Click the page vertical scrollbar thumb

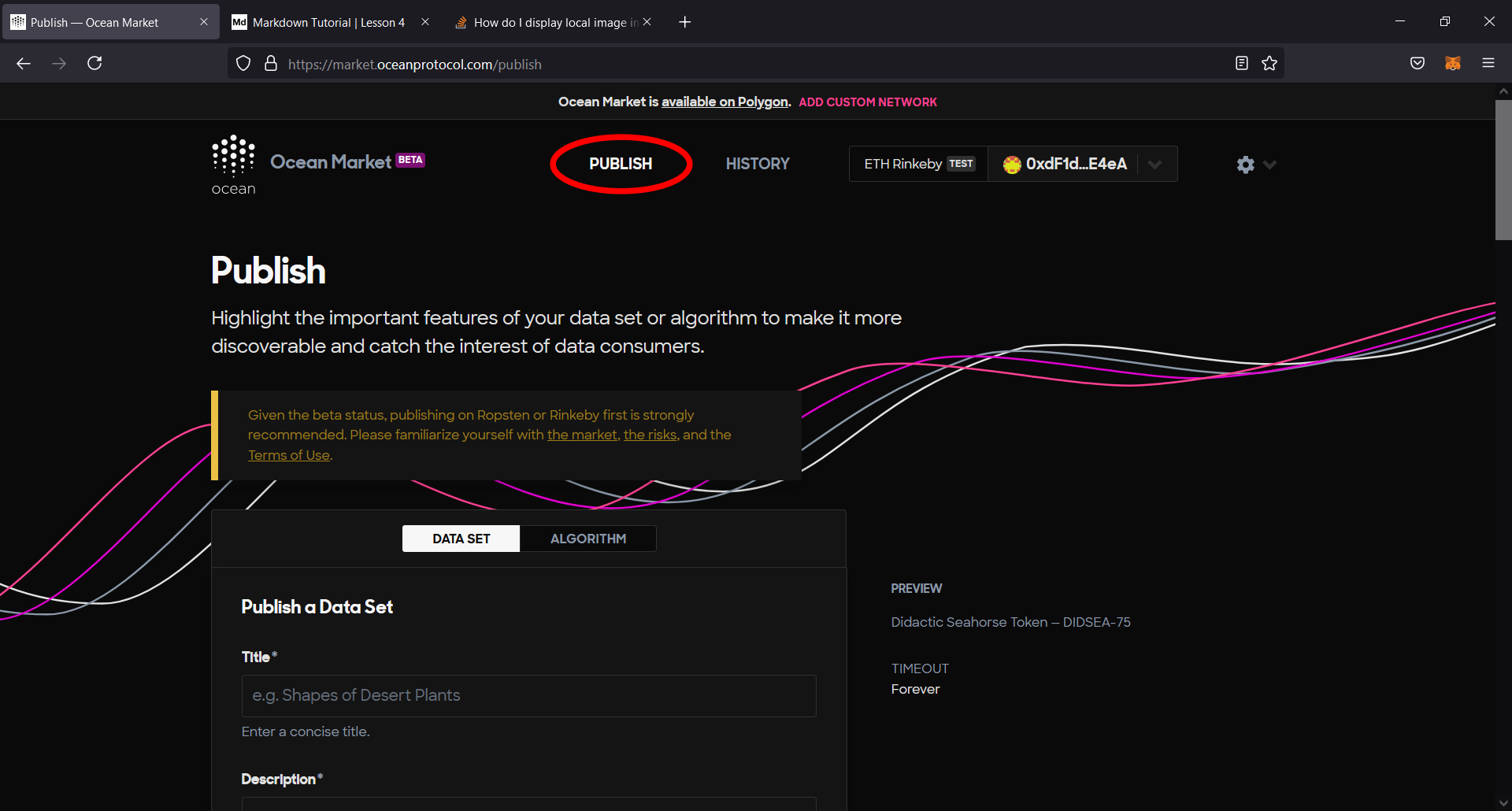(1503, 169)
